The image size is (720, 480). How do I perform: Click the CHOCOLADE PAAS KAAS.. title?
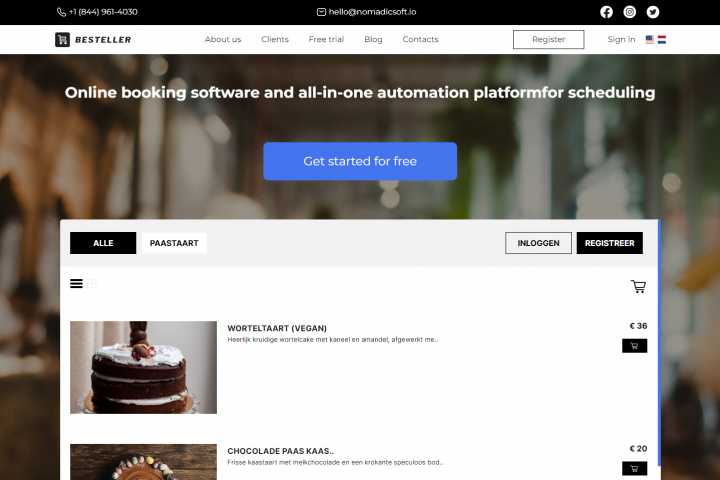(281, 451)
